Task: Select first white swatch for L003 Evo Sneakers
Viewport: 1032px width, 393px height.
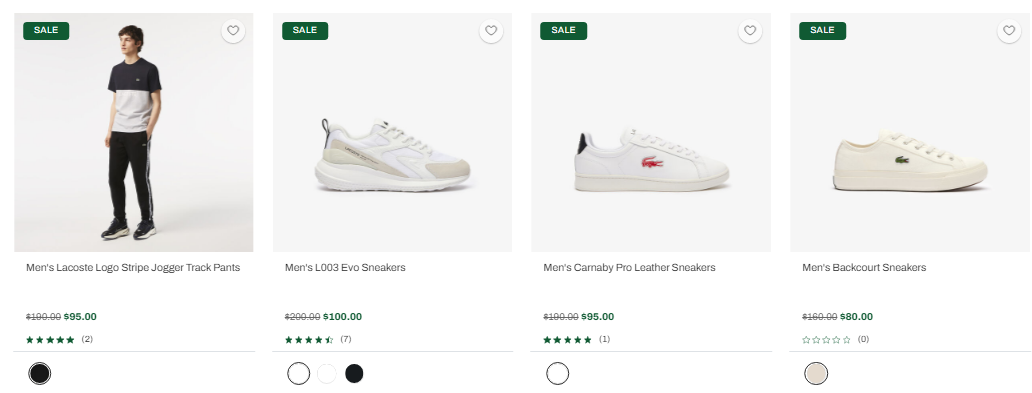Action: 298,373
